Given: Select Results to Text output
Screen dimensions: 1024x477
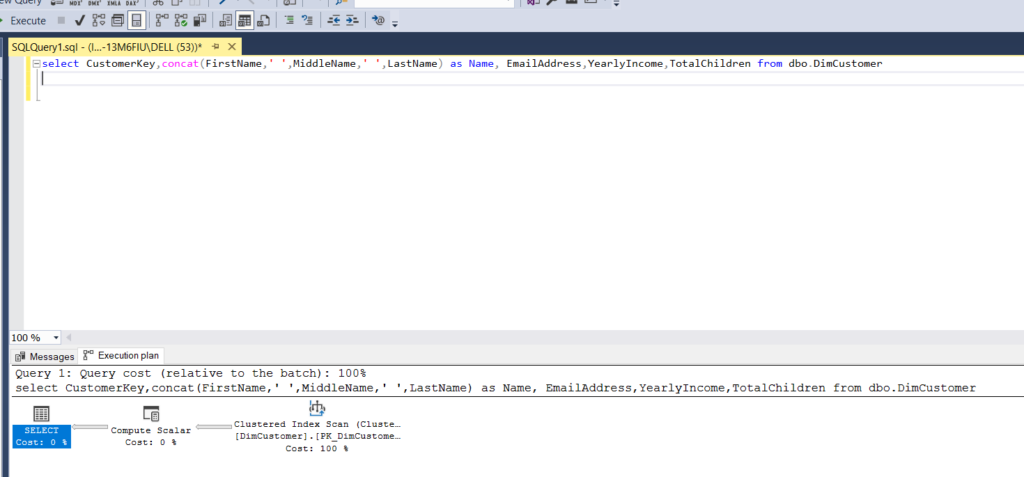Looking at the screenshot, I should pyautogui.click(x=226, y=20).
